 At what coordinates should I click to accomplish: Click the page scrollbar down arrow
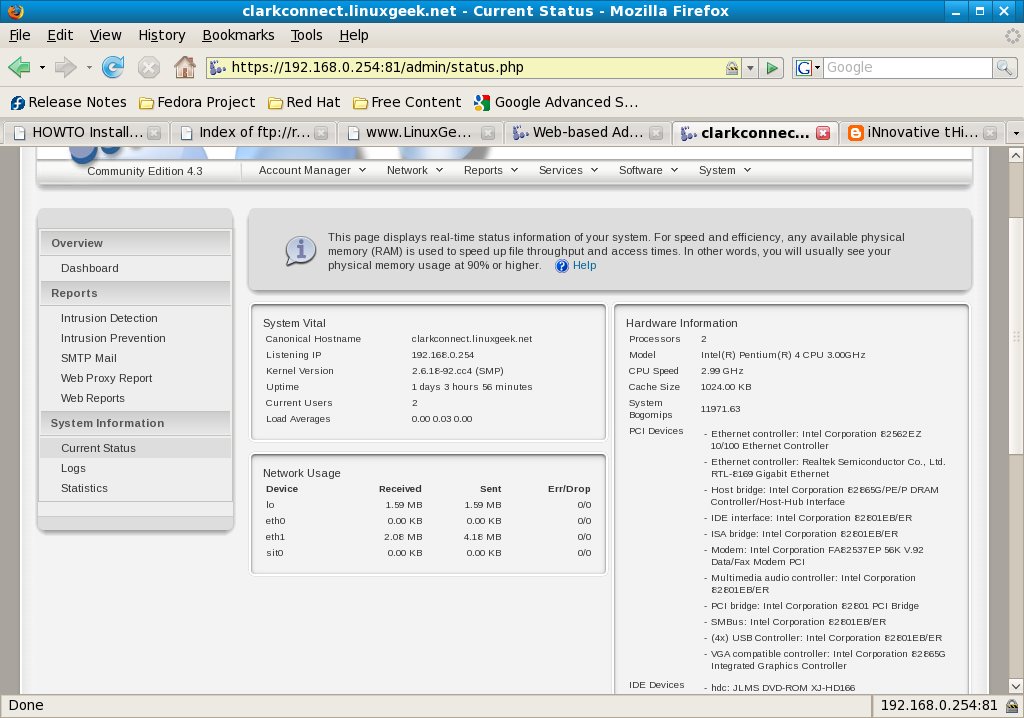click(1016, 686)
